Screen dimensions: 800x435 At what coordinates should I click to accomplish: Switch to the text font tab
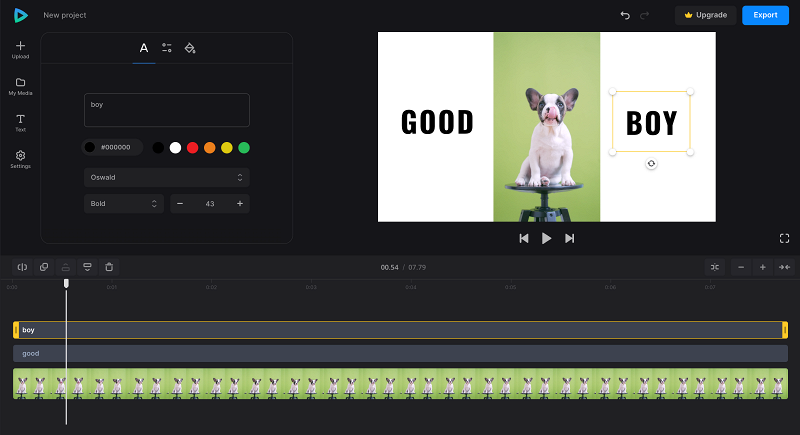[144, 48]
